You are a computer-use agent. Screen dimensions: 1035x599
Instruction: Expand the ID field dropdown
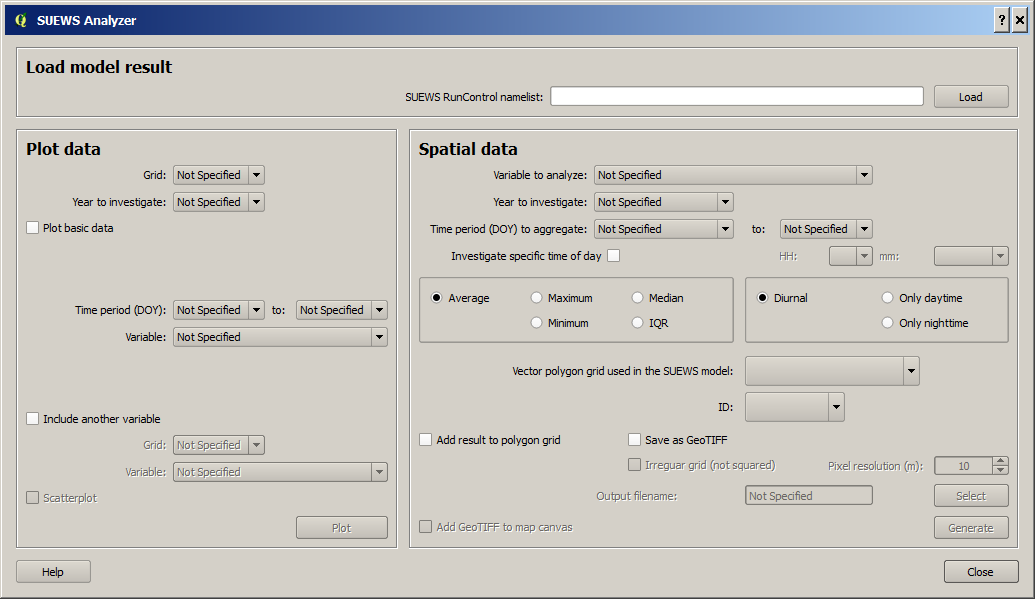coord(795,407)
